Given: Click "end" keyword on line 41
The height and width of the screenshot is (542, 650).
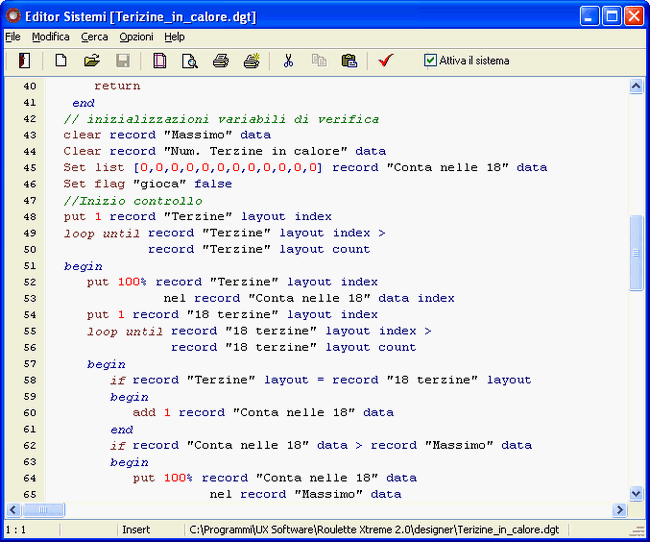Looking at the screenshot, I should point(83,103).
